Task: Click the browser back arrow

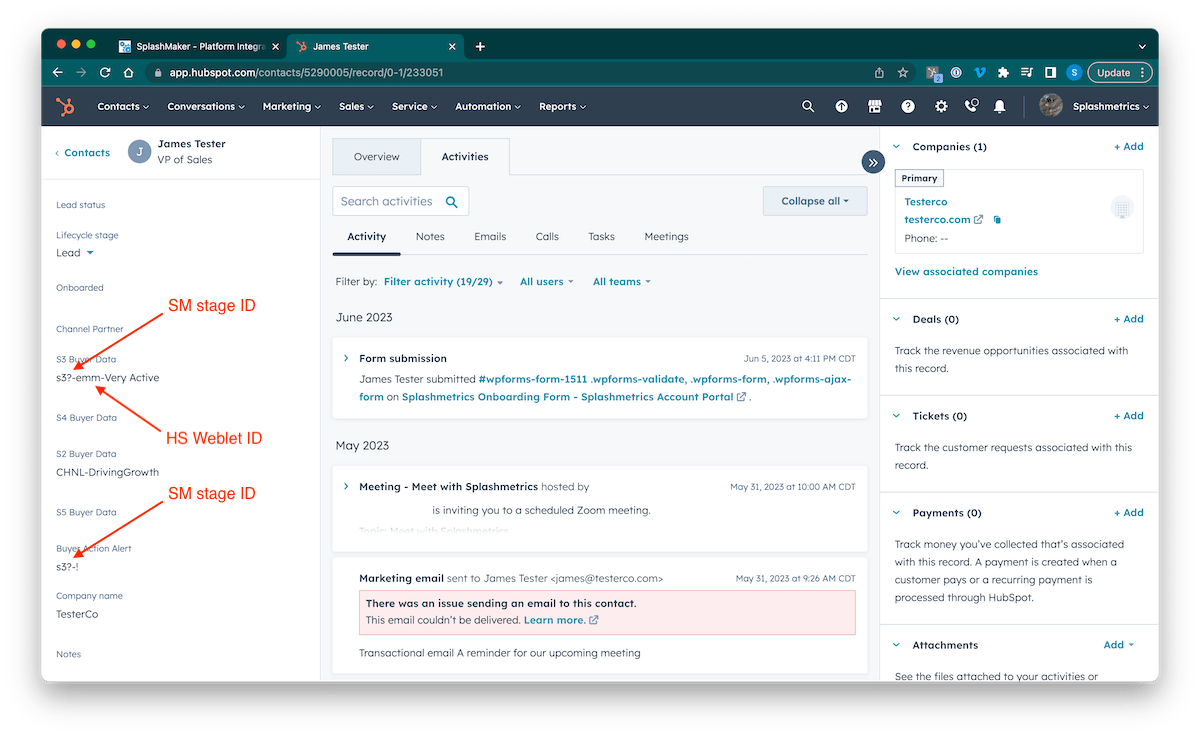Action: tap(58, 72)
